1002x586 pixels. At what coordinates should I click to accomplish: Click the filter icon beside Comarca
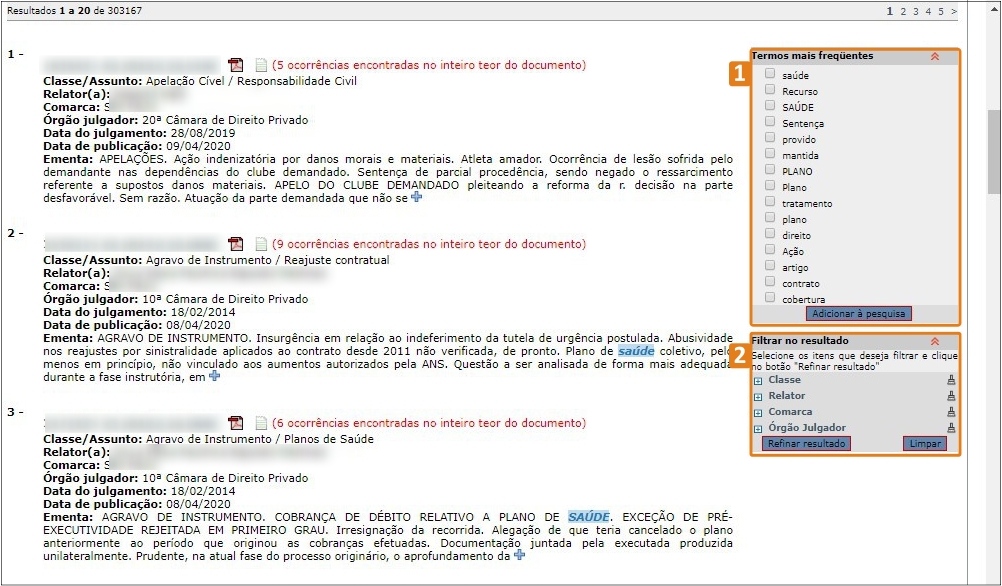coord(950,412)
